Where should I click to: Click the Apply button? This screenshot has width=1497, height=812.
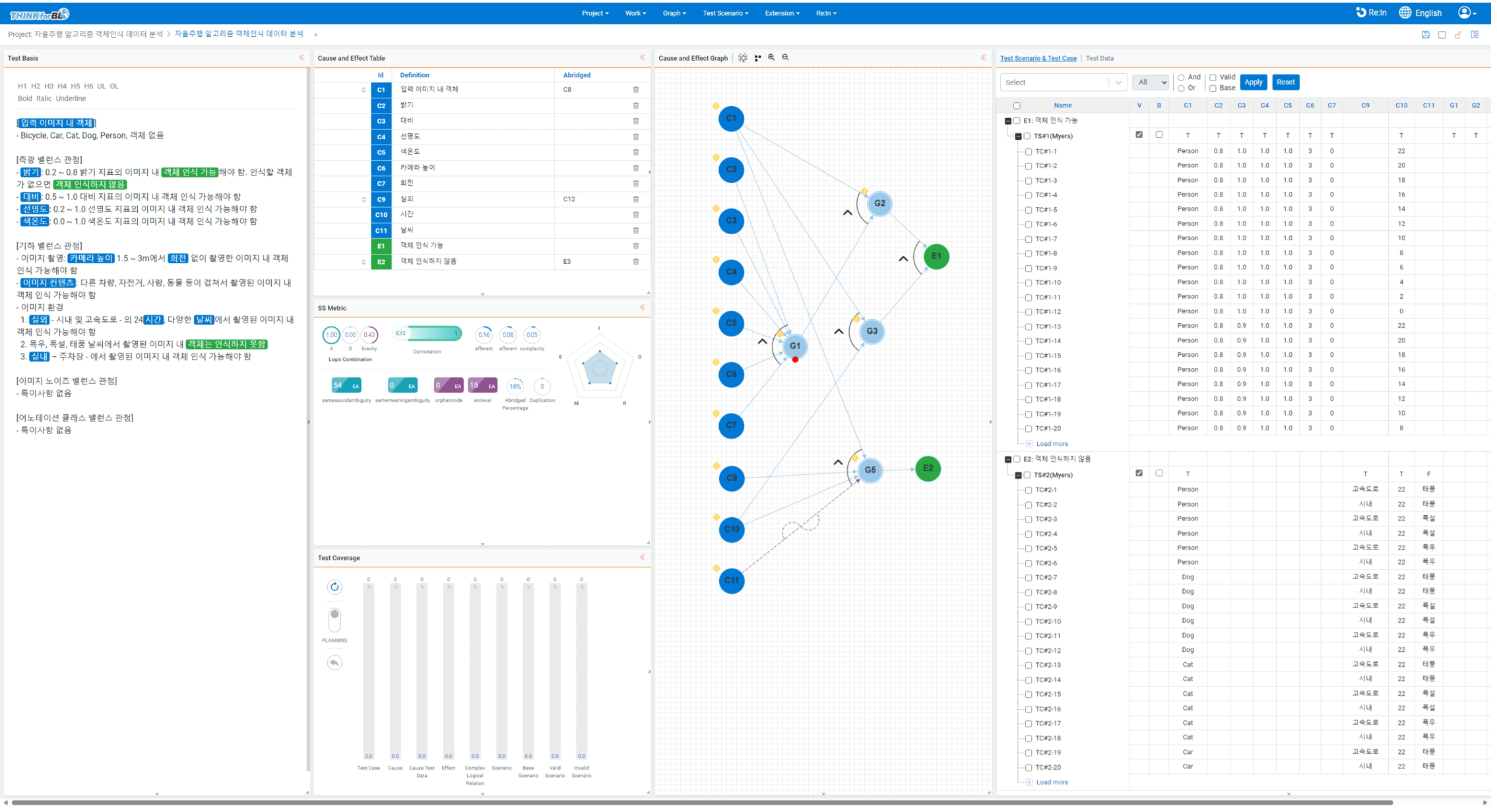click(x=1252, y=82)
